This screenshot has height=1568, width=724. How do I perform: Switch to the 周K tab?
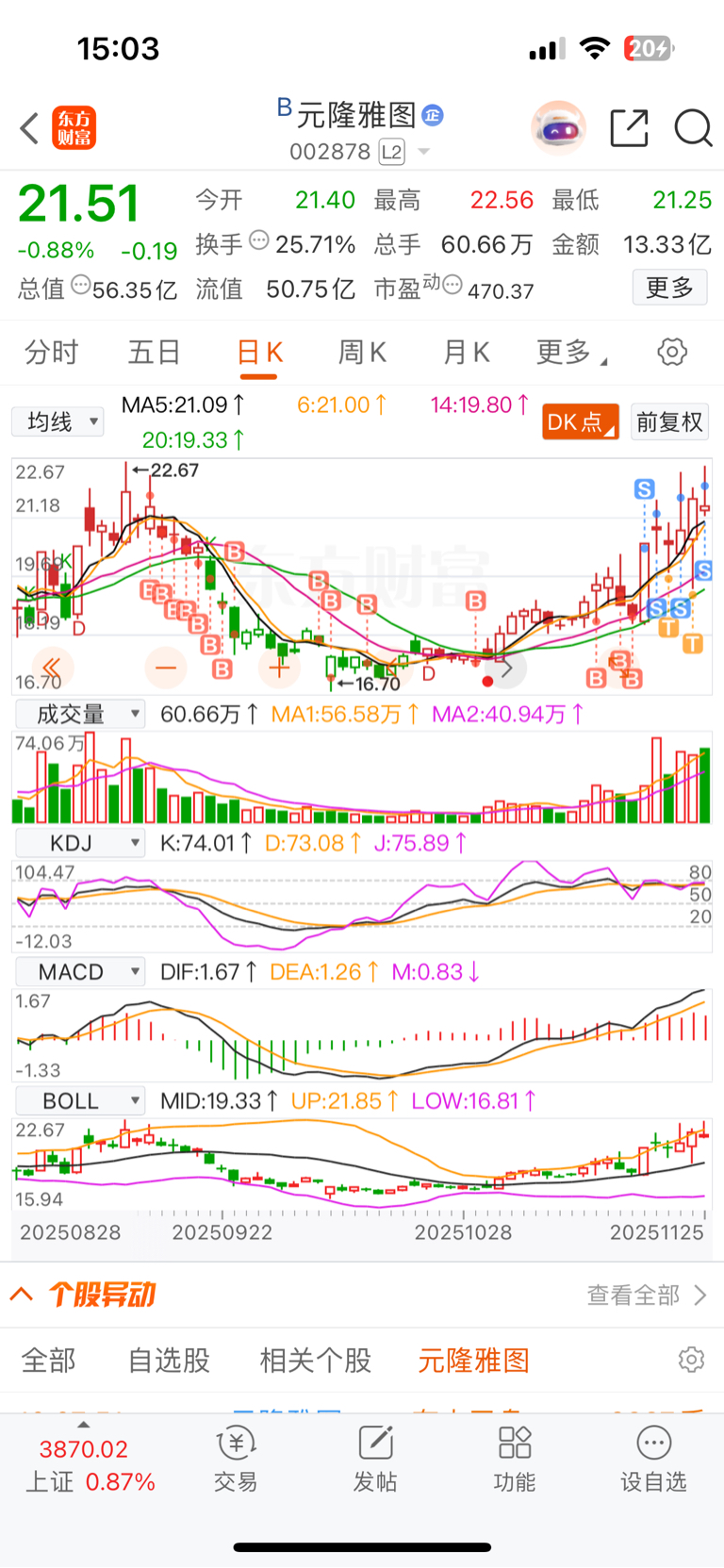(x=362, y=353)
